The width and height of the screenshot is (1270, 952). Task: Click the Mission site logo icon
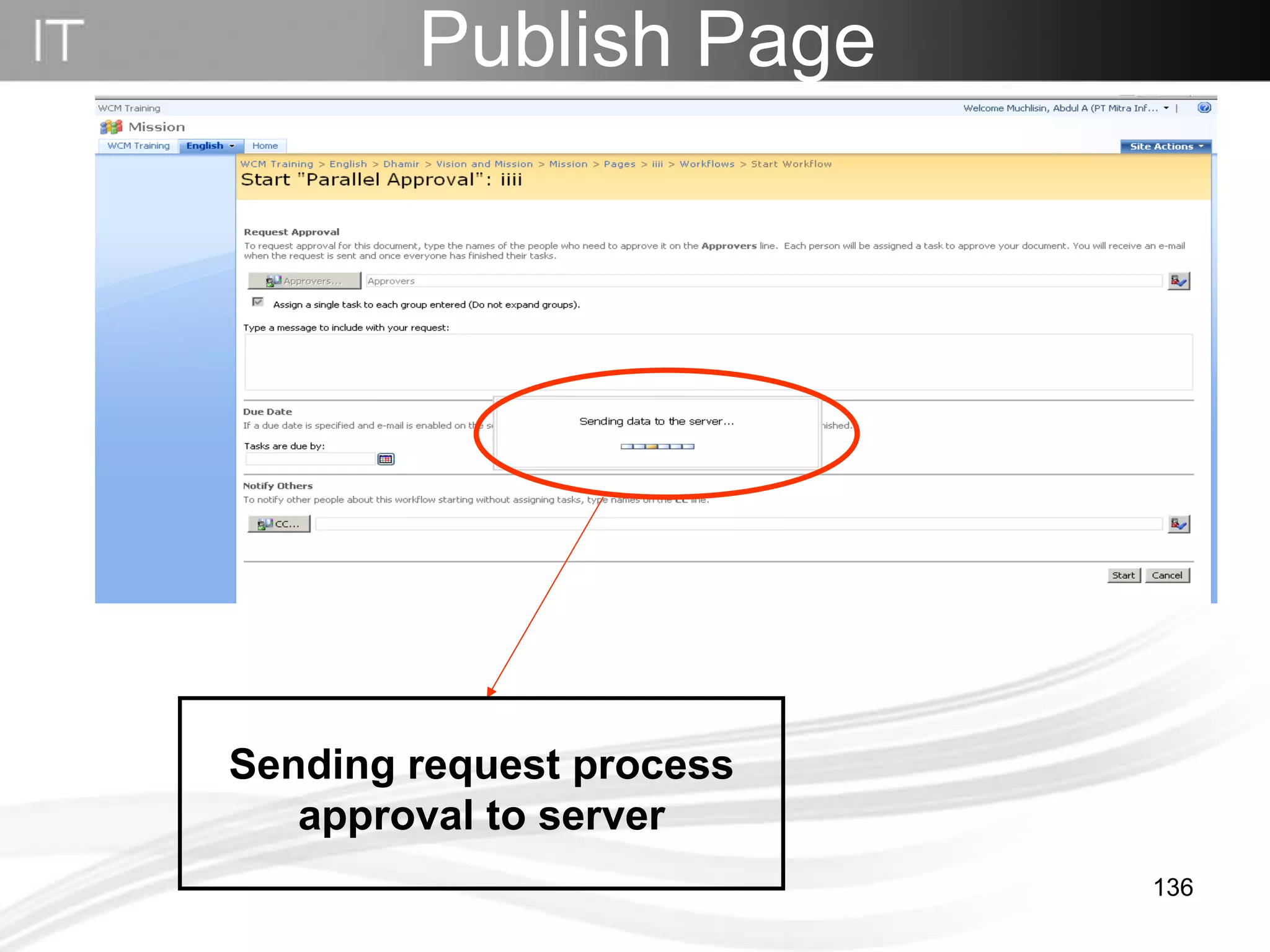pyautogui.click(x=112, y=127)
